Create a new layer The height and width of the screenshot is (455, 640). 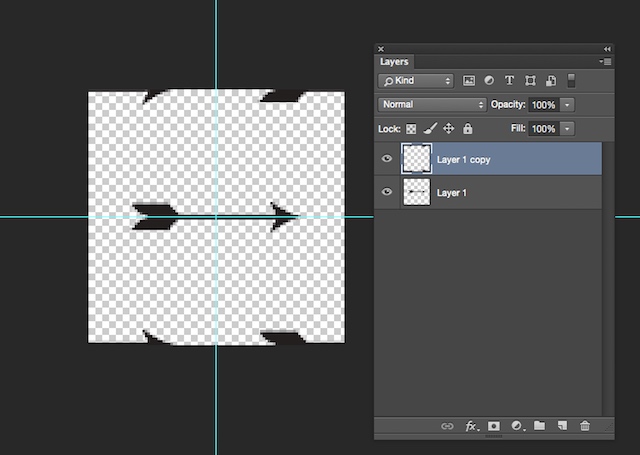[x=562, y=426]
